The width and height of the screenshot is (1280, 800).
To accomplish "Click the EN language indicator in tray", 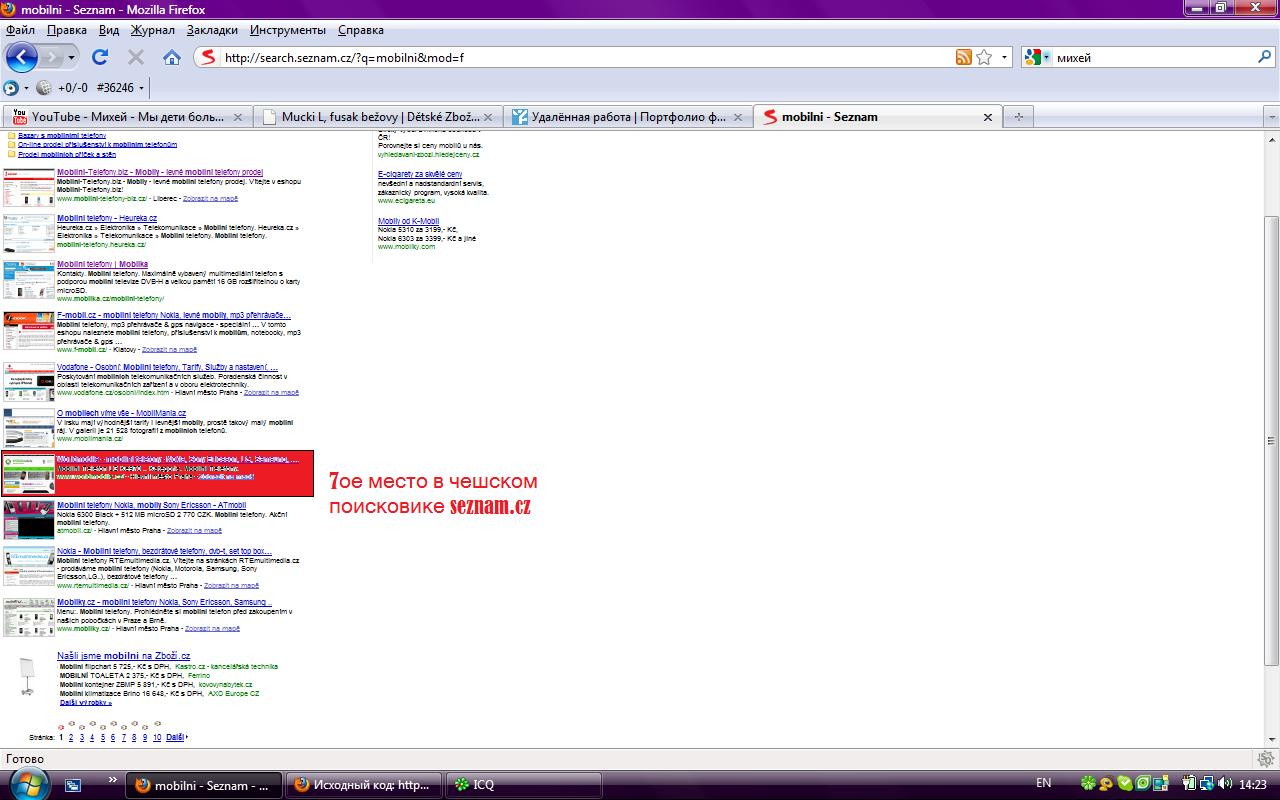I will 1043,783.
